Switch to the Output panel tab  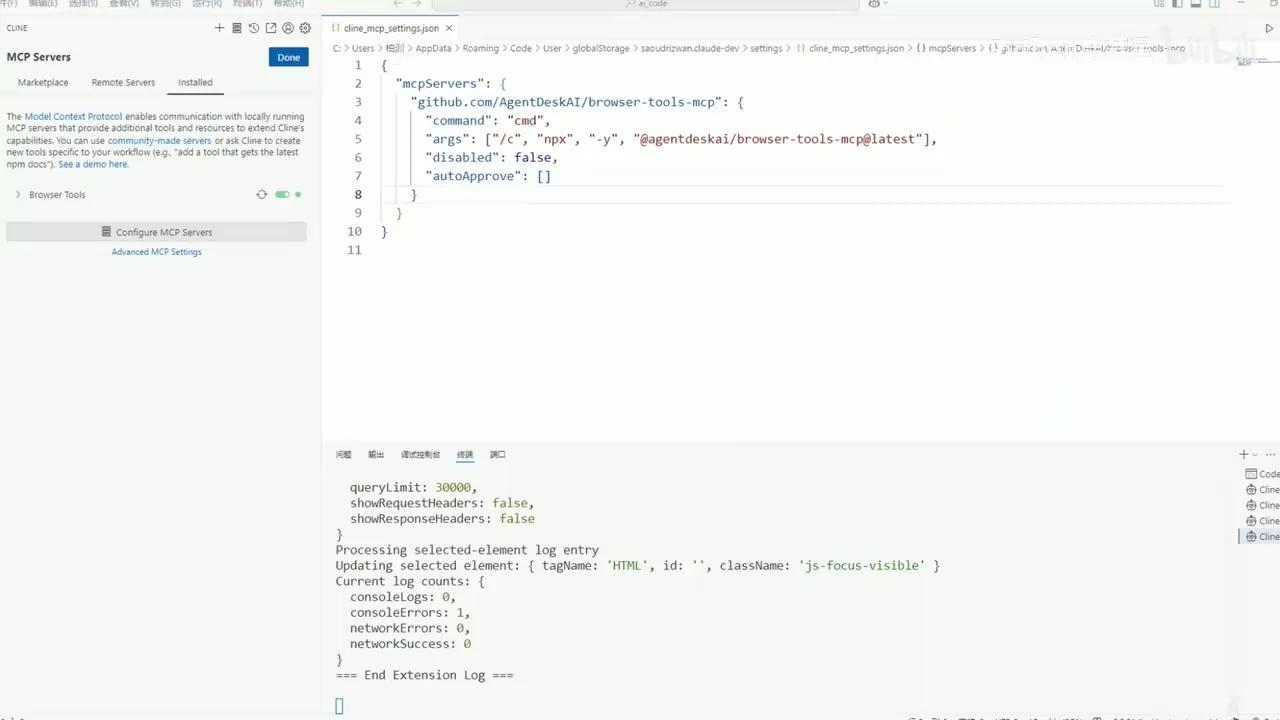click(375, 454)
